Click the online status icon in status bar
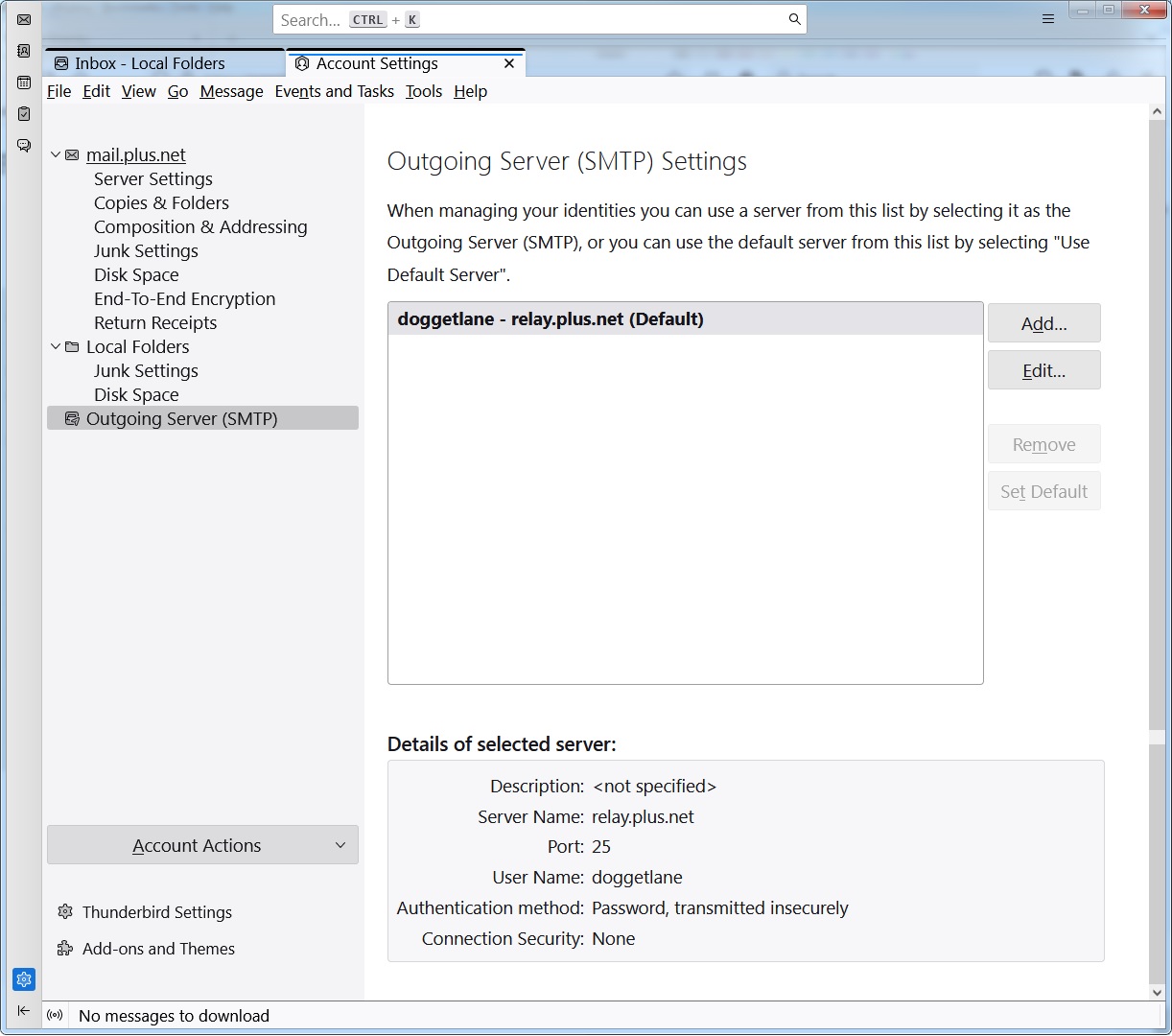 pos(56,1015)
